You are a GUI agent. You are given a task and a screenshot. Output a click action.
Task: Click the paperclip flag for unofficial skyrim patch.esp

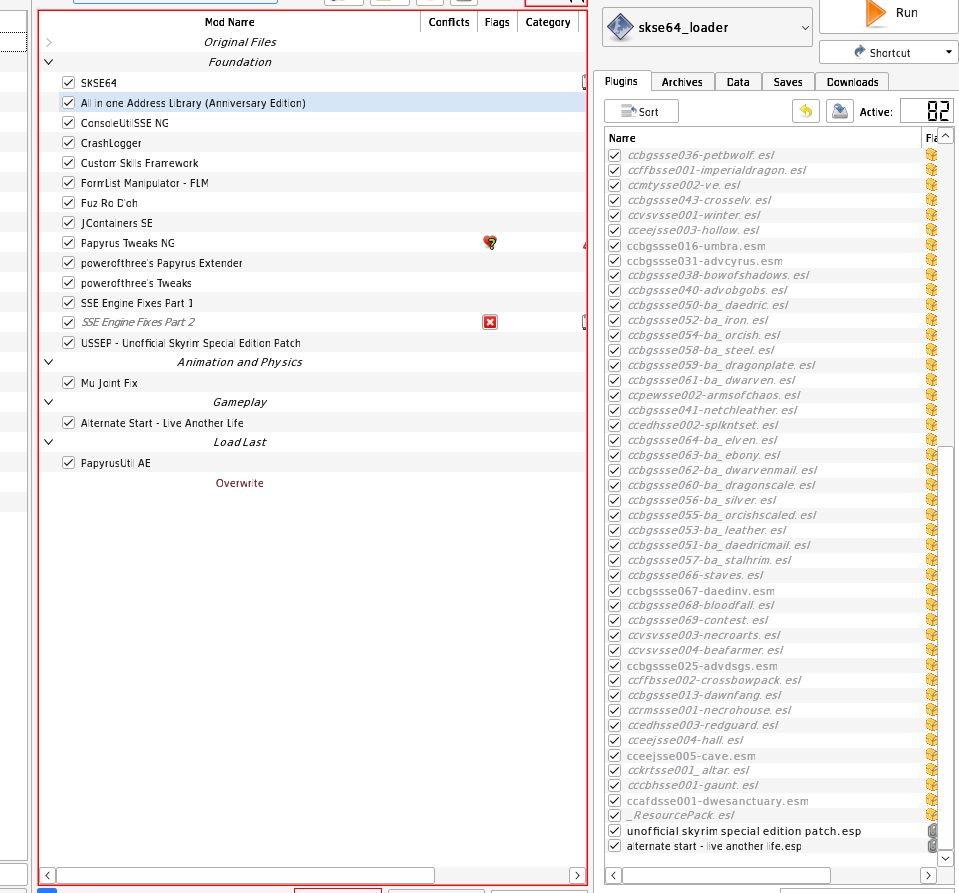click(x=933, y=831)
